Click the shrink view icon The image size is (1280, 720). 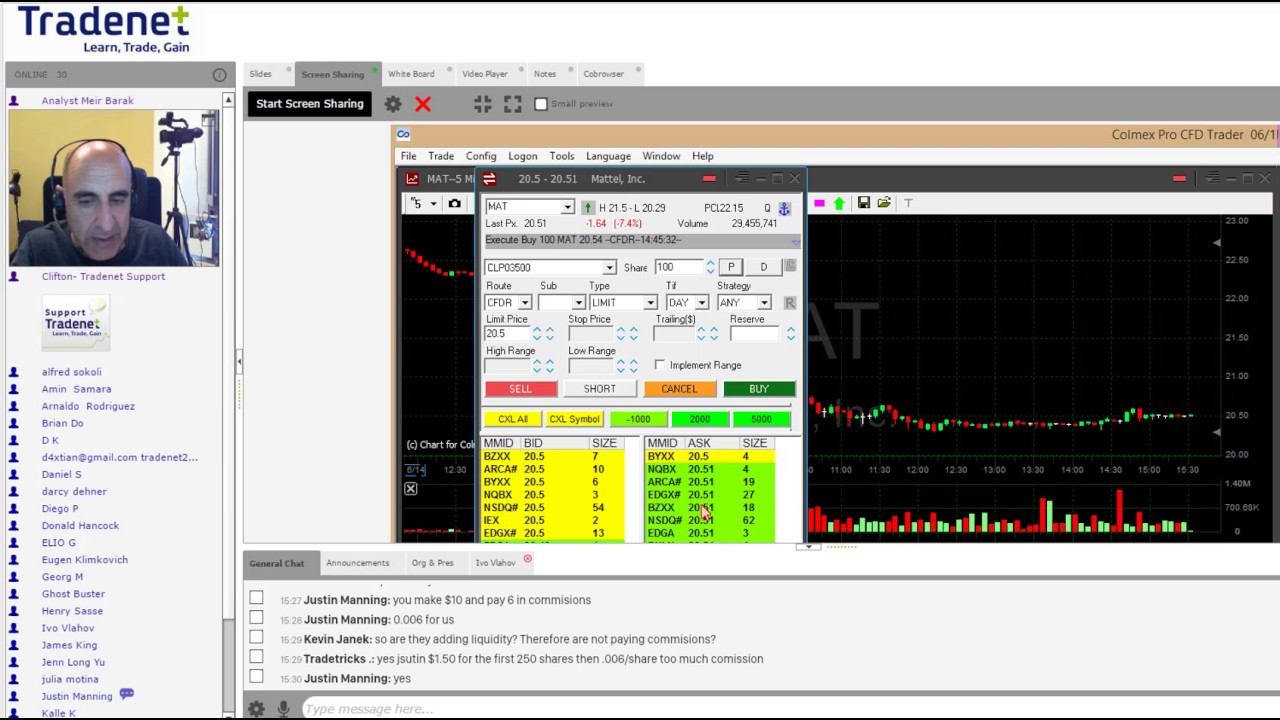[x=483, y=104]
